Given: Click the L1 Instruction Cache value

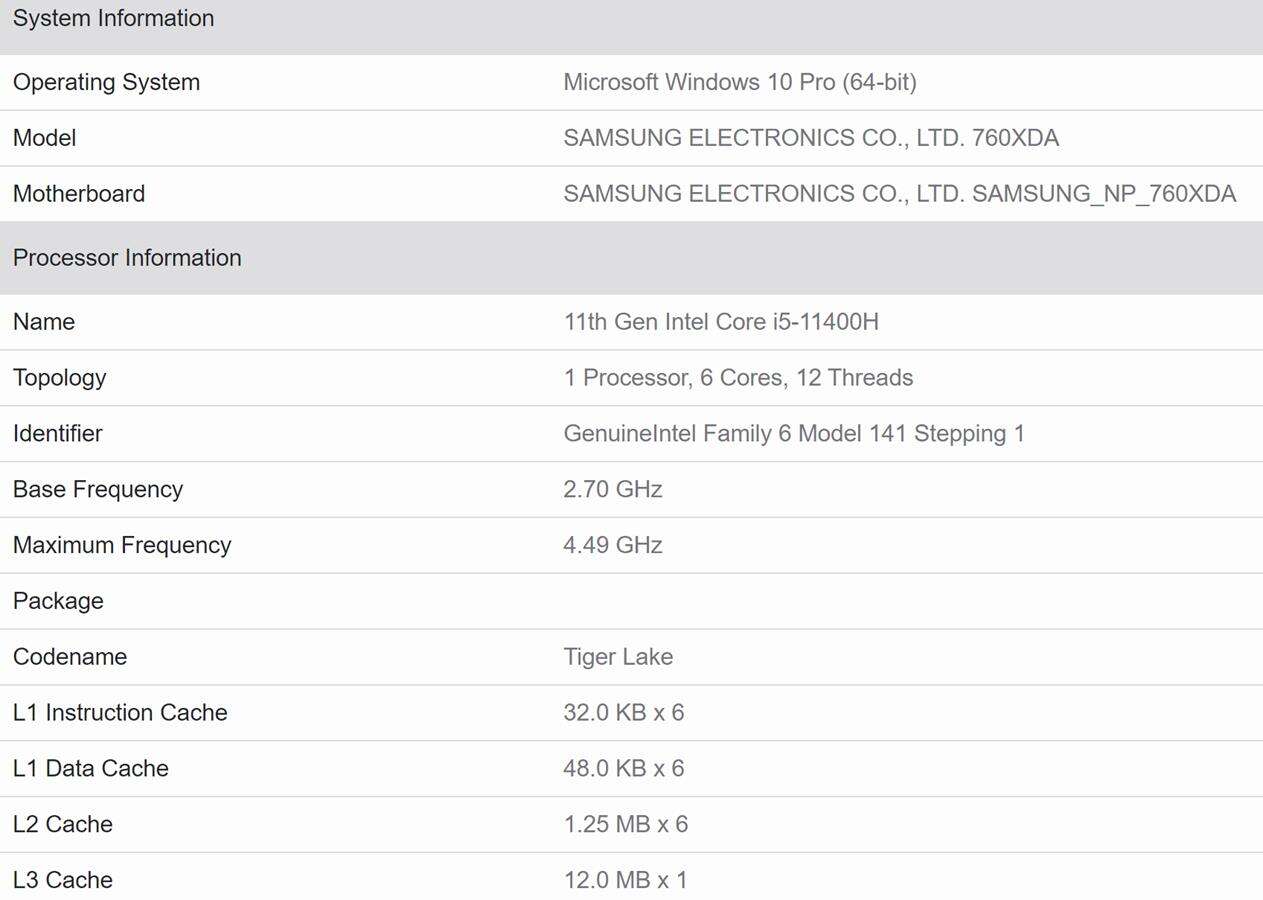Looking at the screenshot, I should point(625,712).
